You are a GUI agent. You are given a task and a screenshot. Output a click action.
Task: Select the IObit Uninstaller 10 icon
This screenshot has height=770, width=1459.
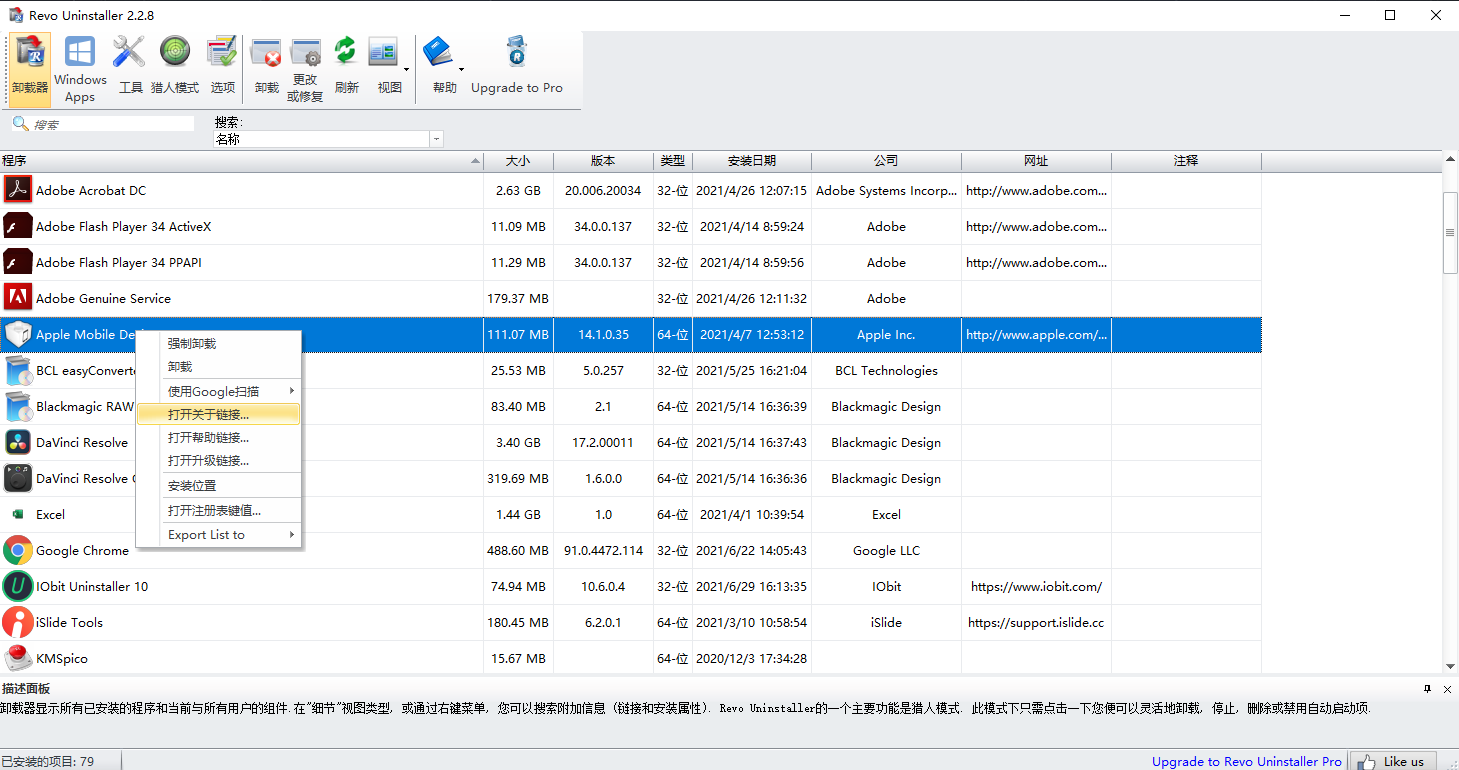click(18, 586)
